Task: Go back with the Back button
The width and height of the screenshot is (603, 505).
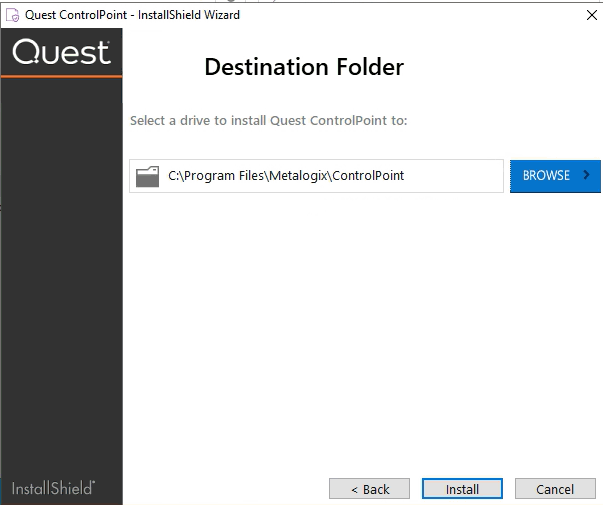Action: 369,489
